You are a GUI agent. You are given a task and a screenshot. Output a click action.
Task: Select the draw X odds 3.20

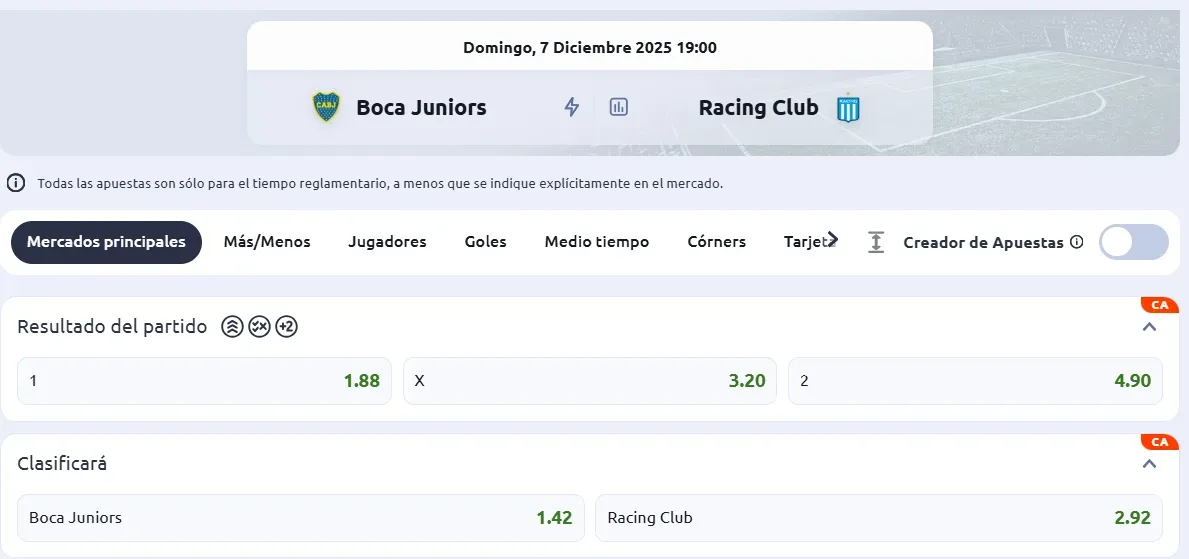[589, 381]
